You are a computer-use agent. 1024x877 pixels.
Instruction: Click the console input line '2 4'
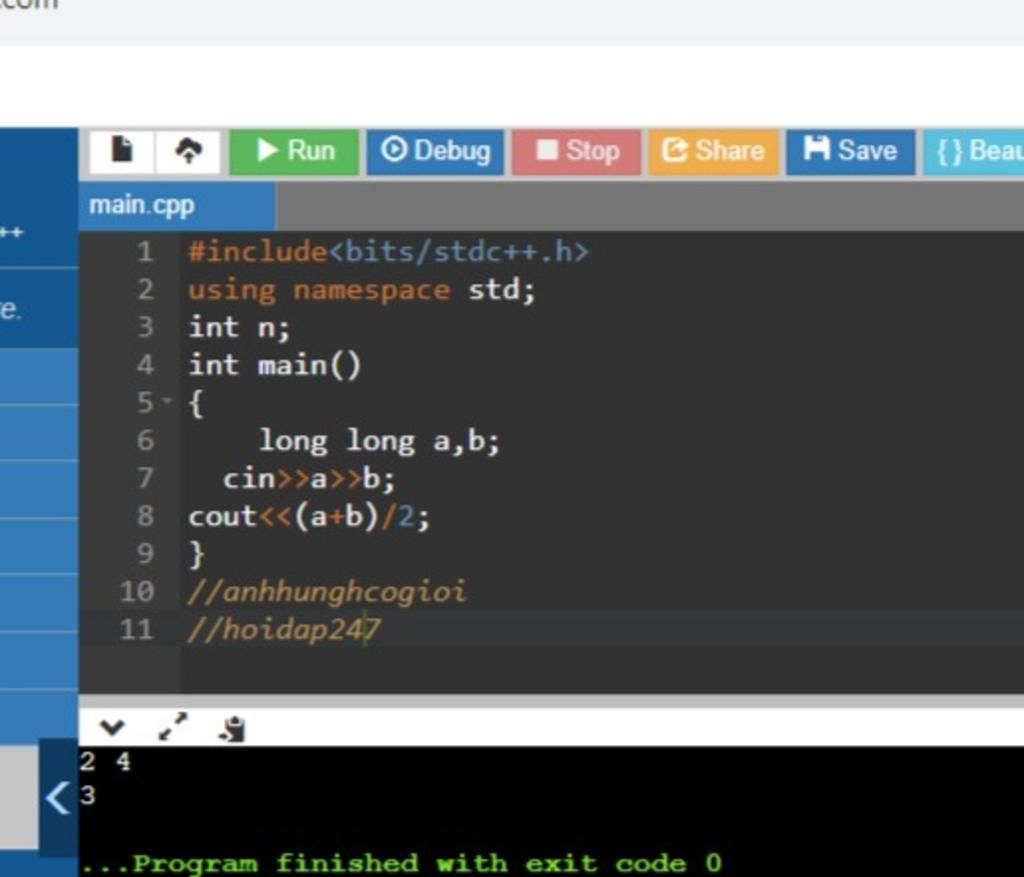click(x=105, y=761)
